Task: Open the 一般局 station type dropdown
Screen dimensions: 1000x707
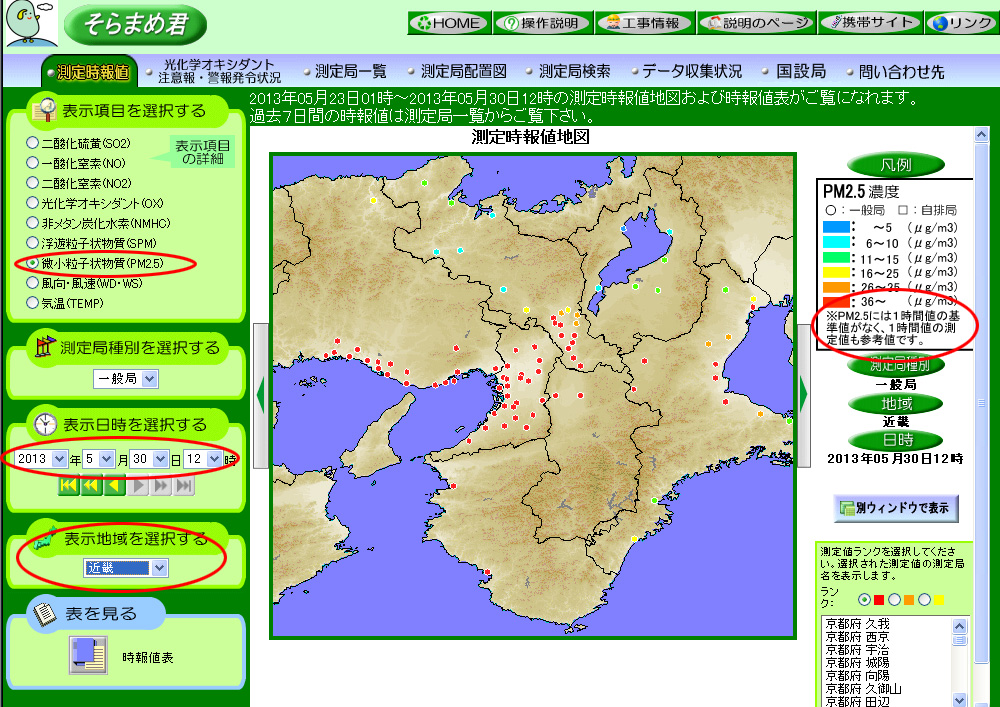Action: pyautogui.click(x=125, y=379)
